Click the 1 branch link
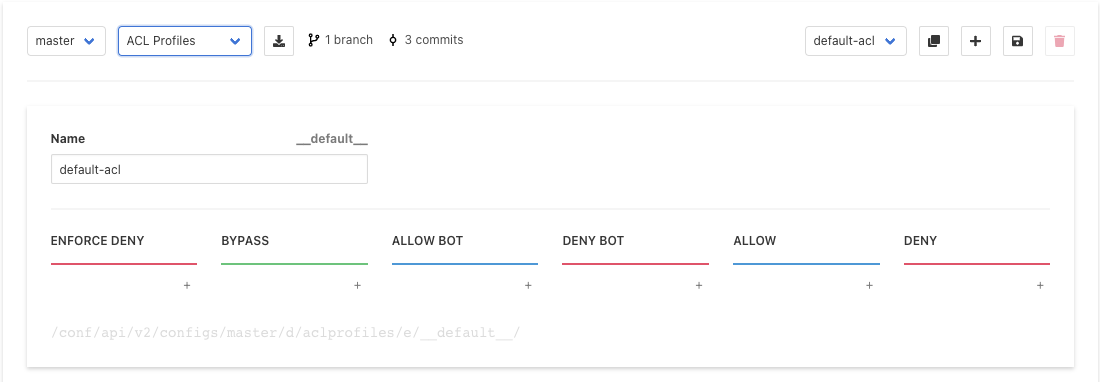The height and width of the screenshot is (382, 1100). pyautogui.click(x=340, y=40)
